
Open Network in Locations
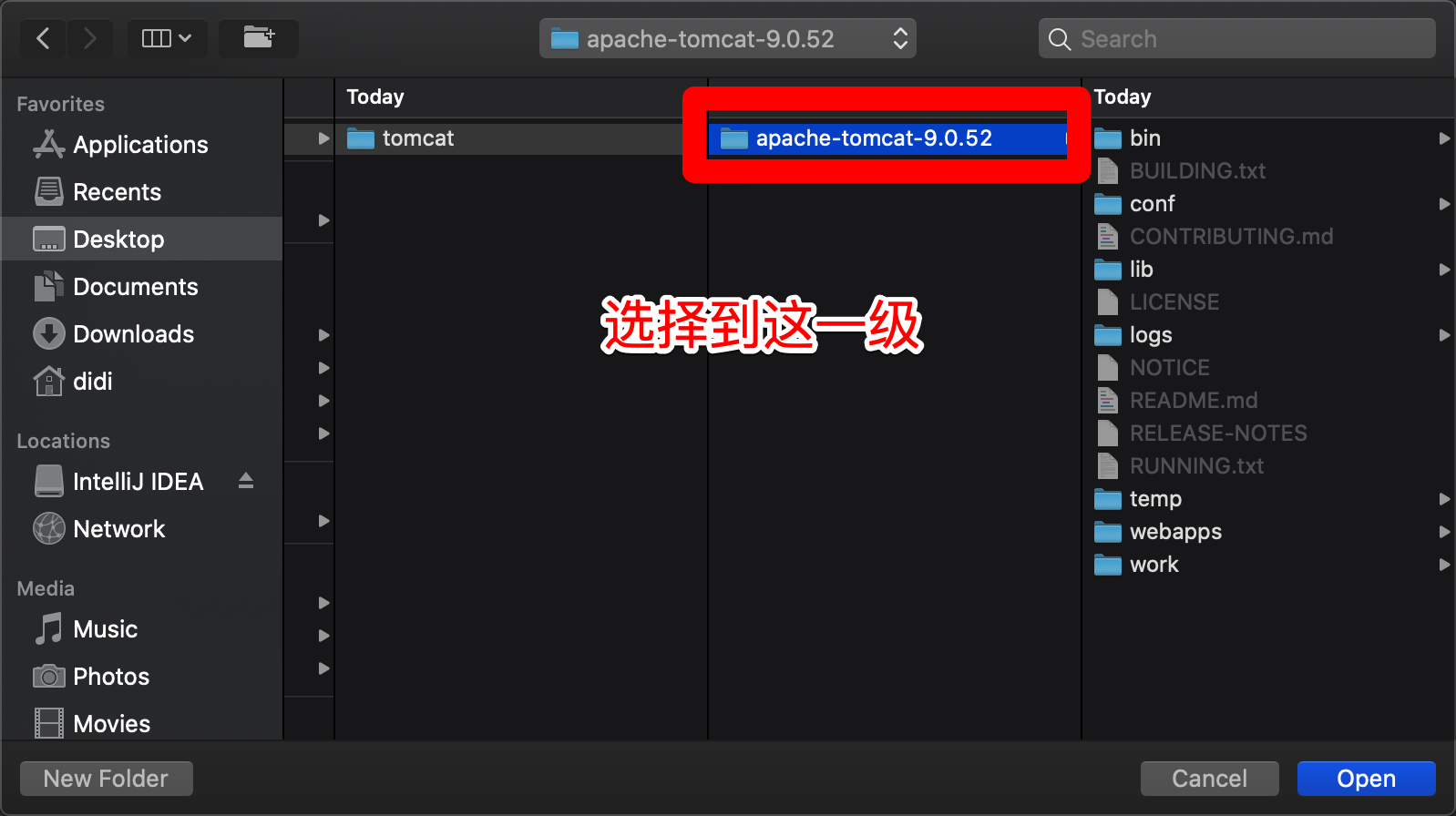tap(141, 529)
